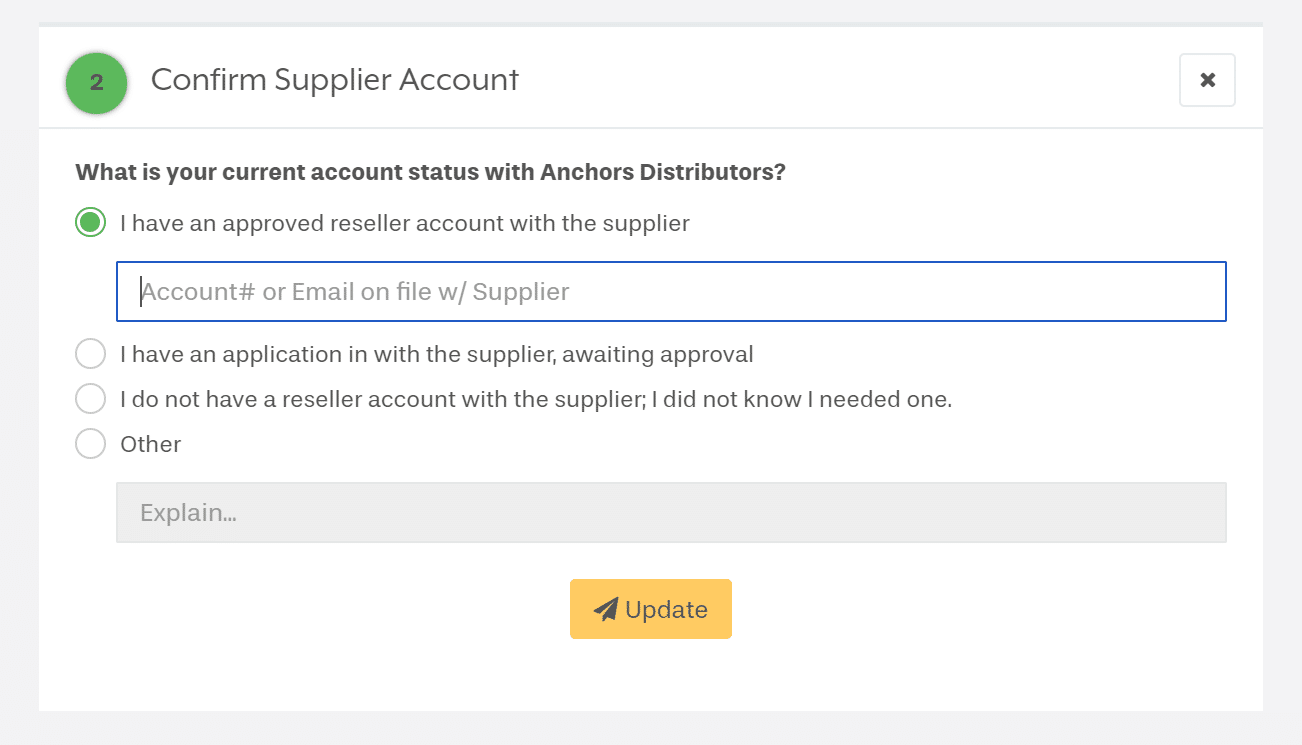
Task: Click the Confirm Supplier Account heading
Action: (x=334, y=80)
